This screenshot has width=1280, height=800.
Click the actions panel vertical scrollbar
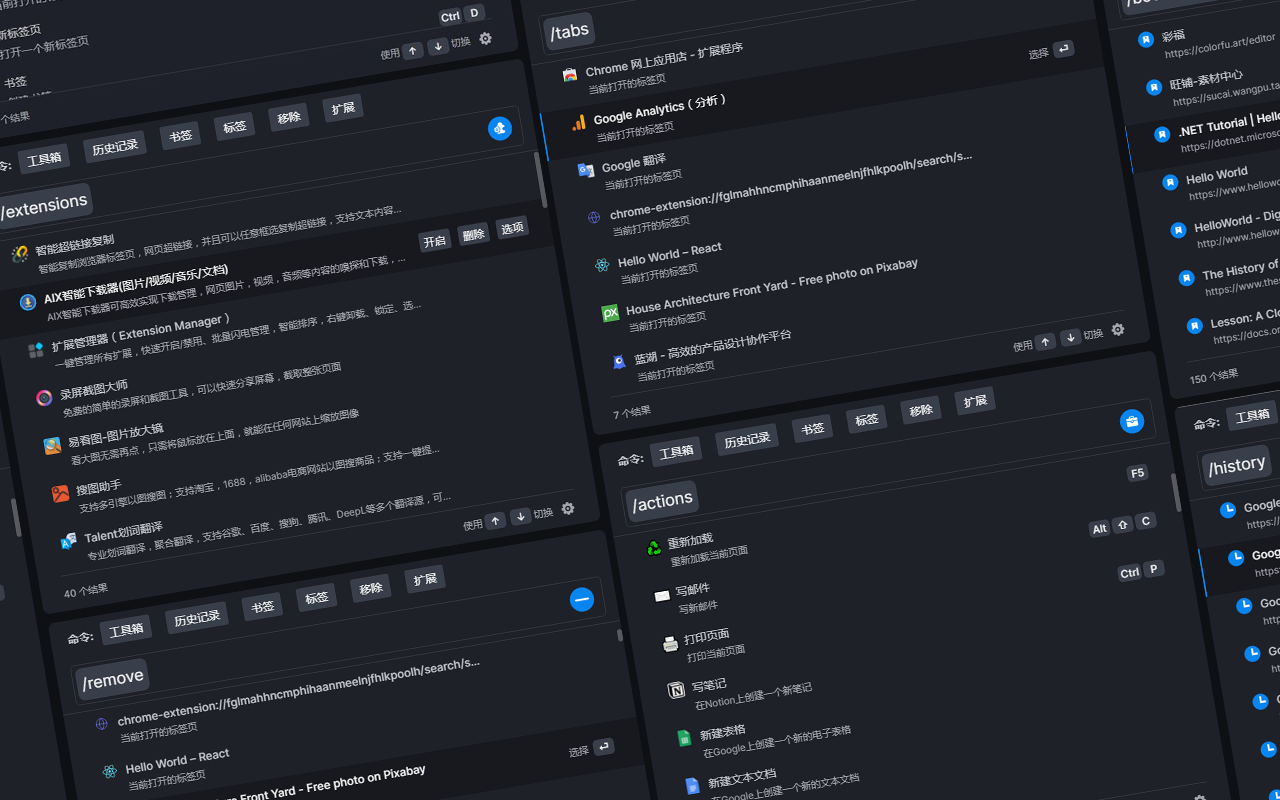(1176, 492)
